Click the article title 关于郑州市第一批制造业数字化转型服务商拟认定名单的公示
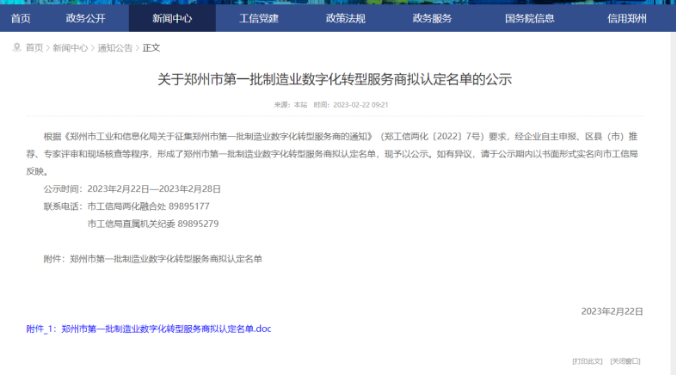Viewport: 676px width, 379px height. click(335, 79)
